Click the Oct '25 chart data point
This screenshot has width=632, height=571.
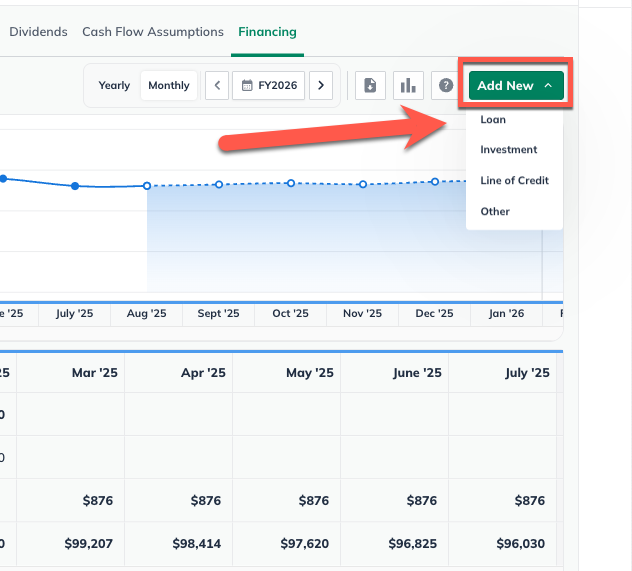[291, 183]
